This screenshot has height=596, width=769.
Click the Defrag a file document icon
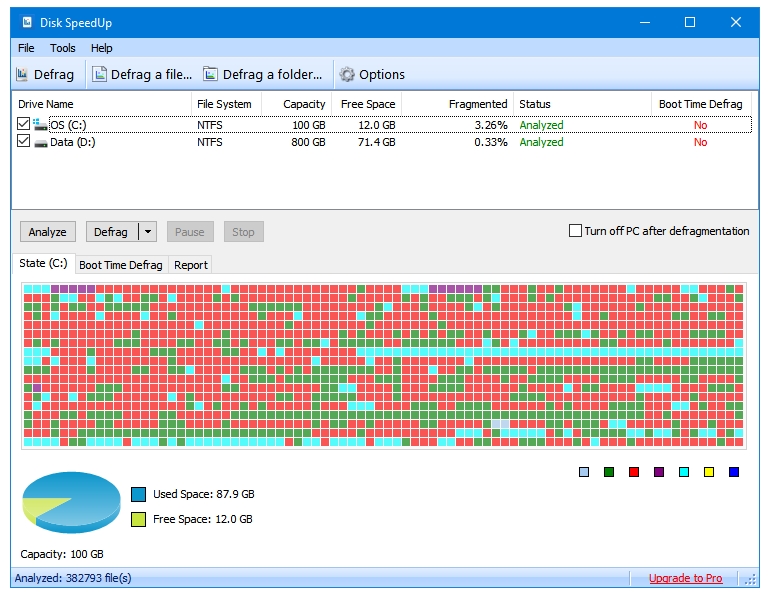[100, 74]
